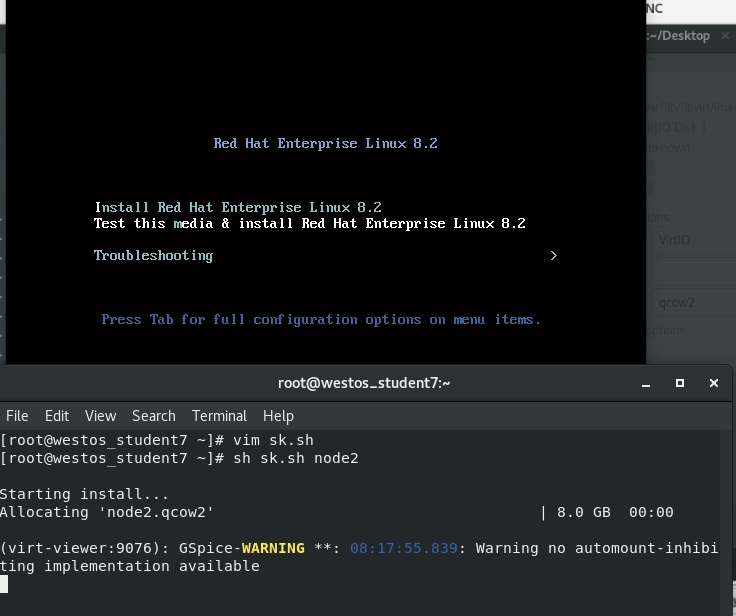Click the yellow WARNING text in terminal
Viewport: 736px width, 616px height.
pos(273,548)
